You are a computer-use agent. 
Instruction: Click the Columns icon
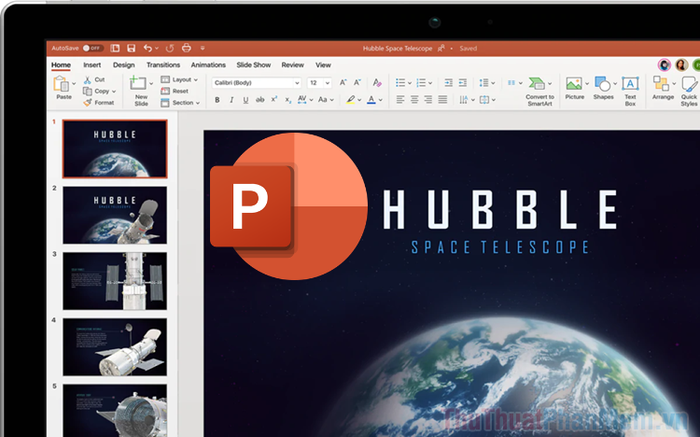[512, 83]
